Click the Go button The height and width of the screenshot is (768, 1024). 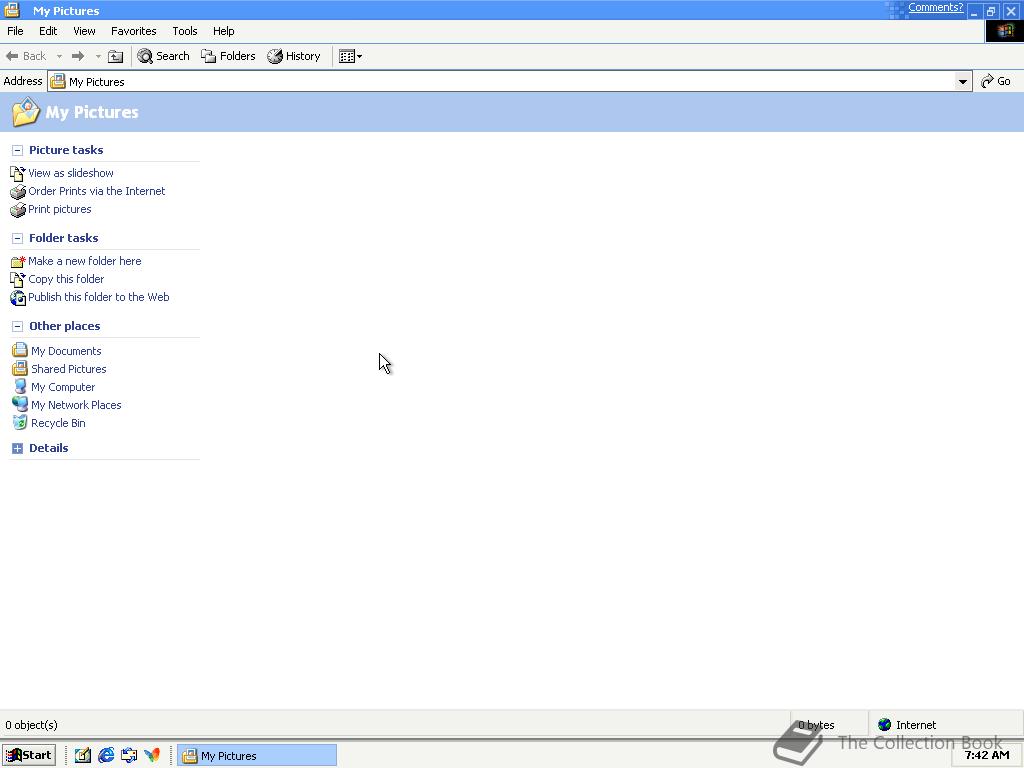tap(996, 81)
